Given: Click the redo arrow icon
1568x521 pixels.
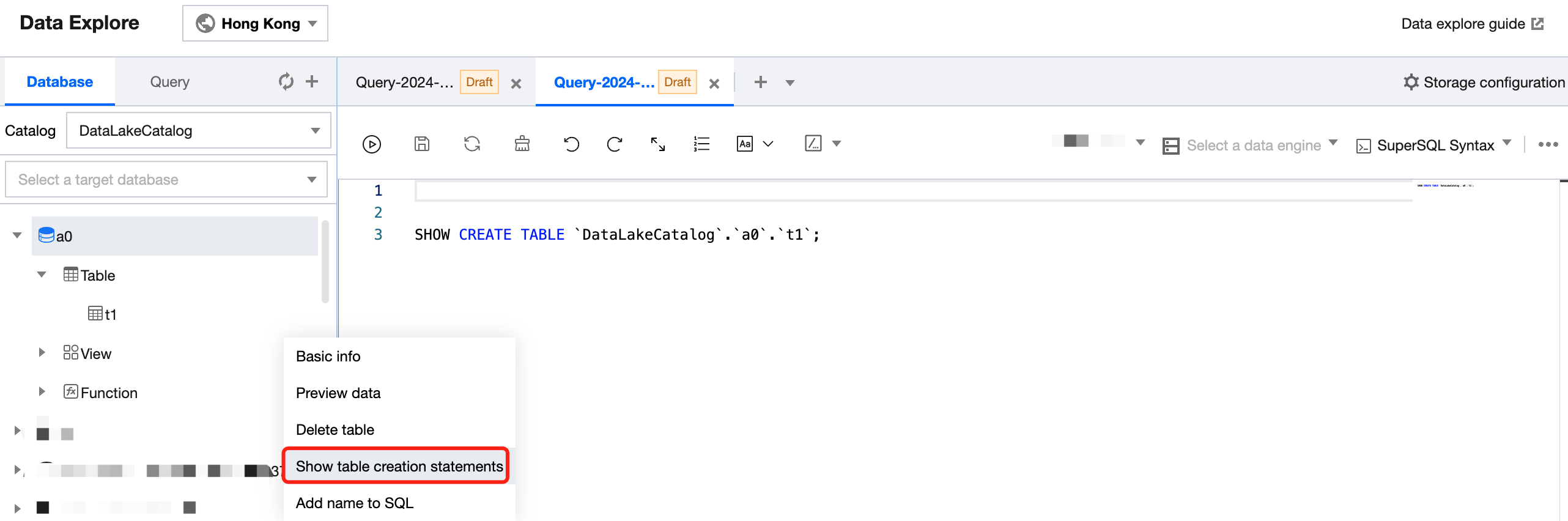Looking at the screenshot, I should point(614,144).
